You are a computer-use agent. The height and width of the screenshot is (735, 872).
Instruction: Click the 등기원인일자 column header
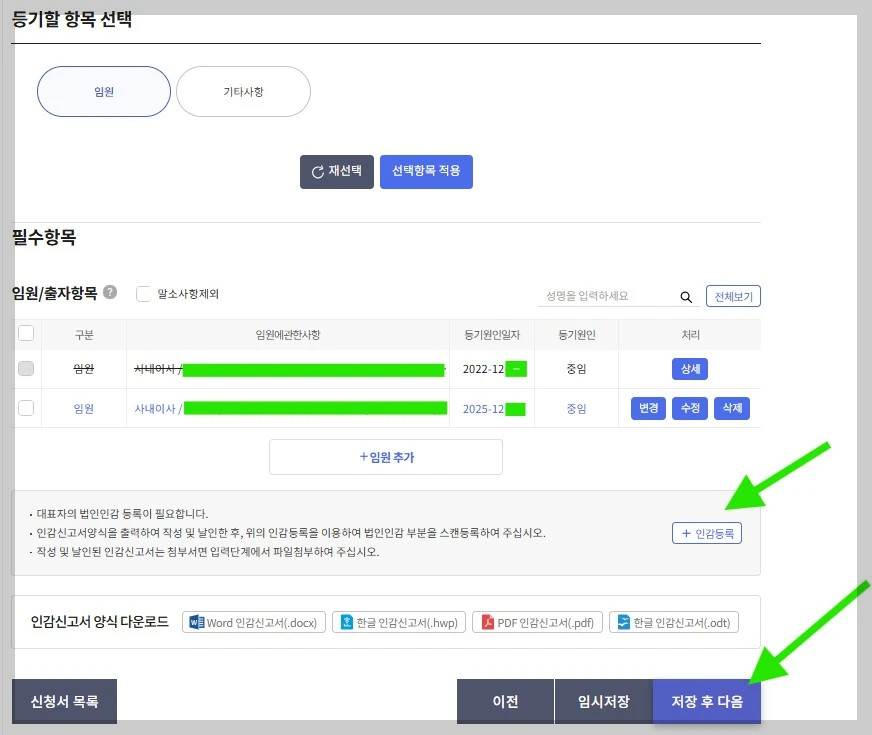point(492,335)
